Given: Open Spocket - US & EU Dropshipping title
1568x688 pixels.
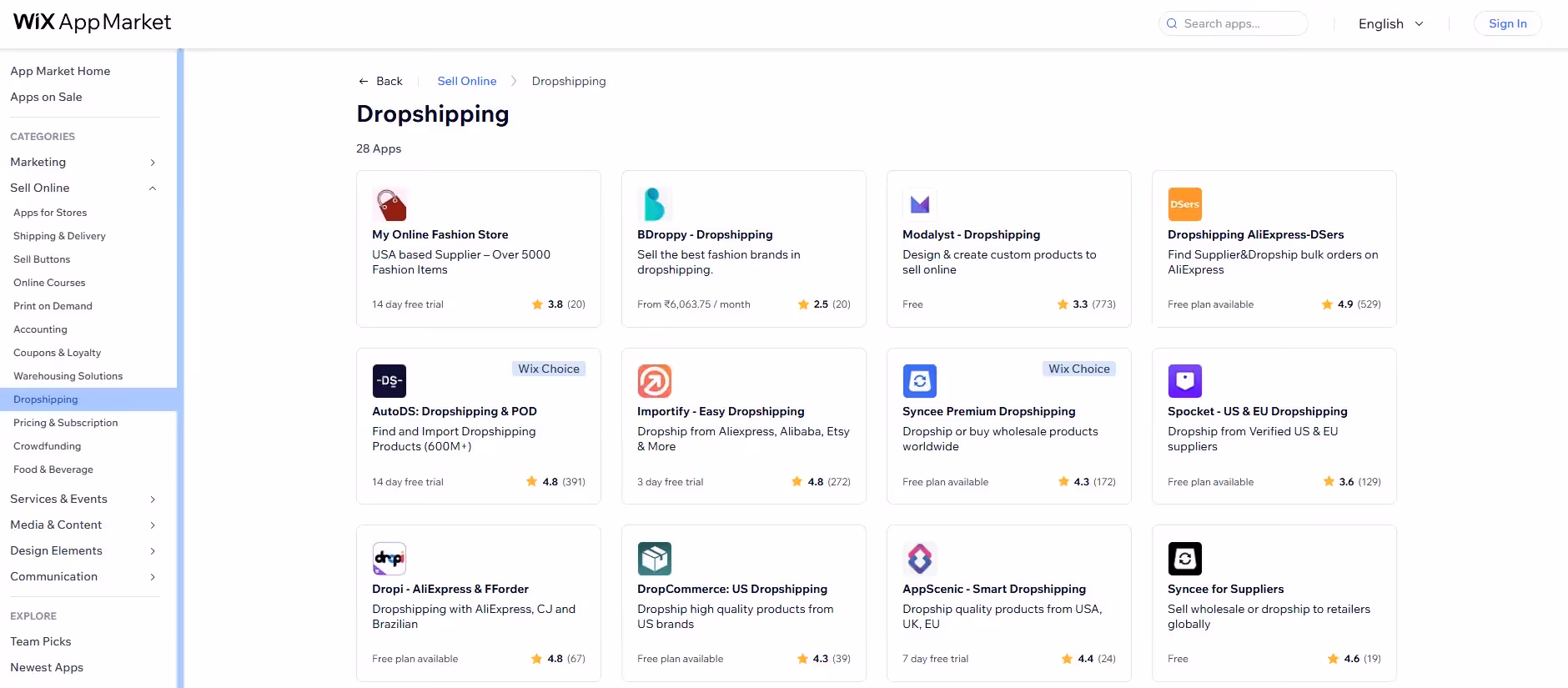Looking at the screenshot, I should (1257, 411).
